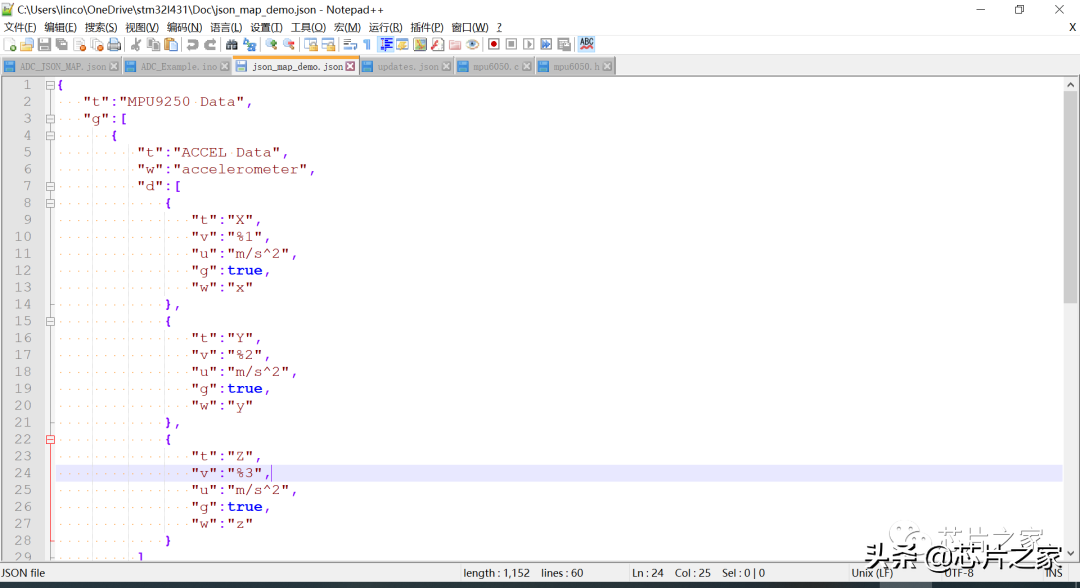Switch to the updates.json tab
The width and height of the screenshot is (1080, 588).
[407, 67]
